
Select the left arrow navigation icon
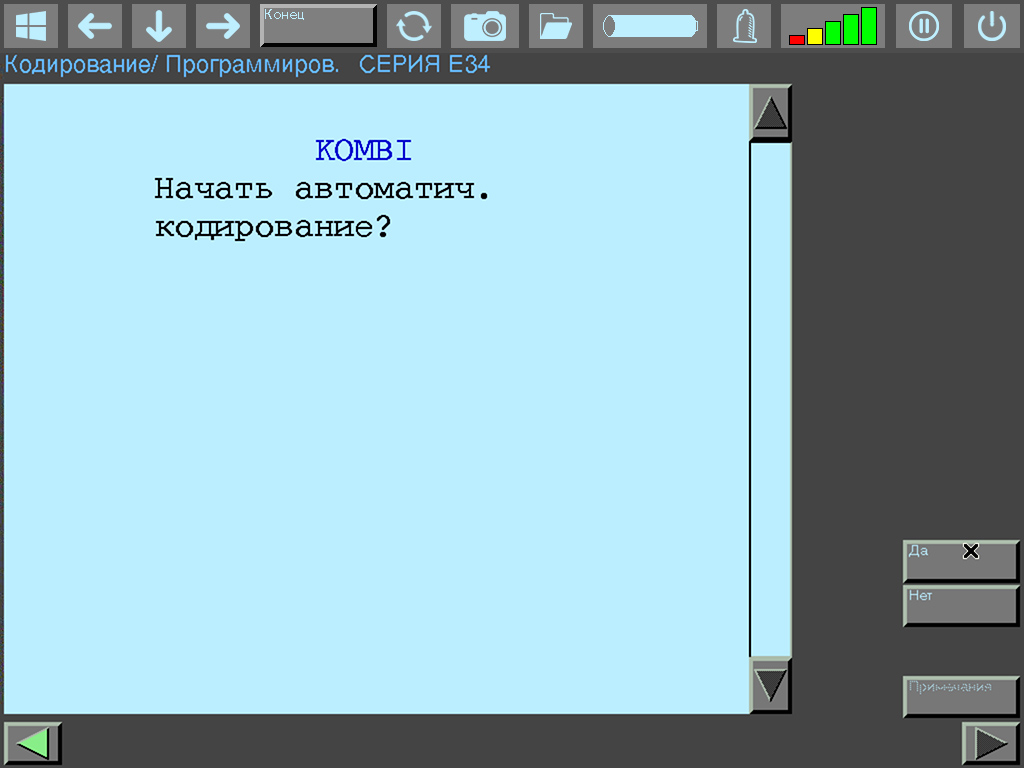coord(95,26)
